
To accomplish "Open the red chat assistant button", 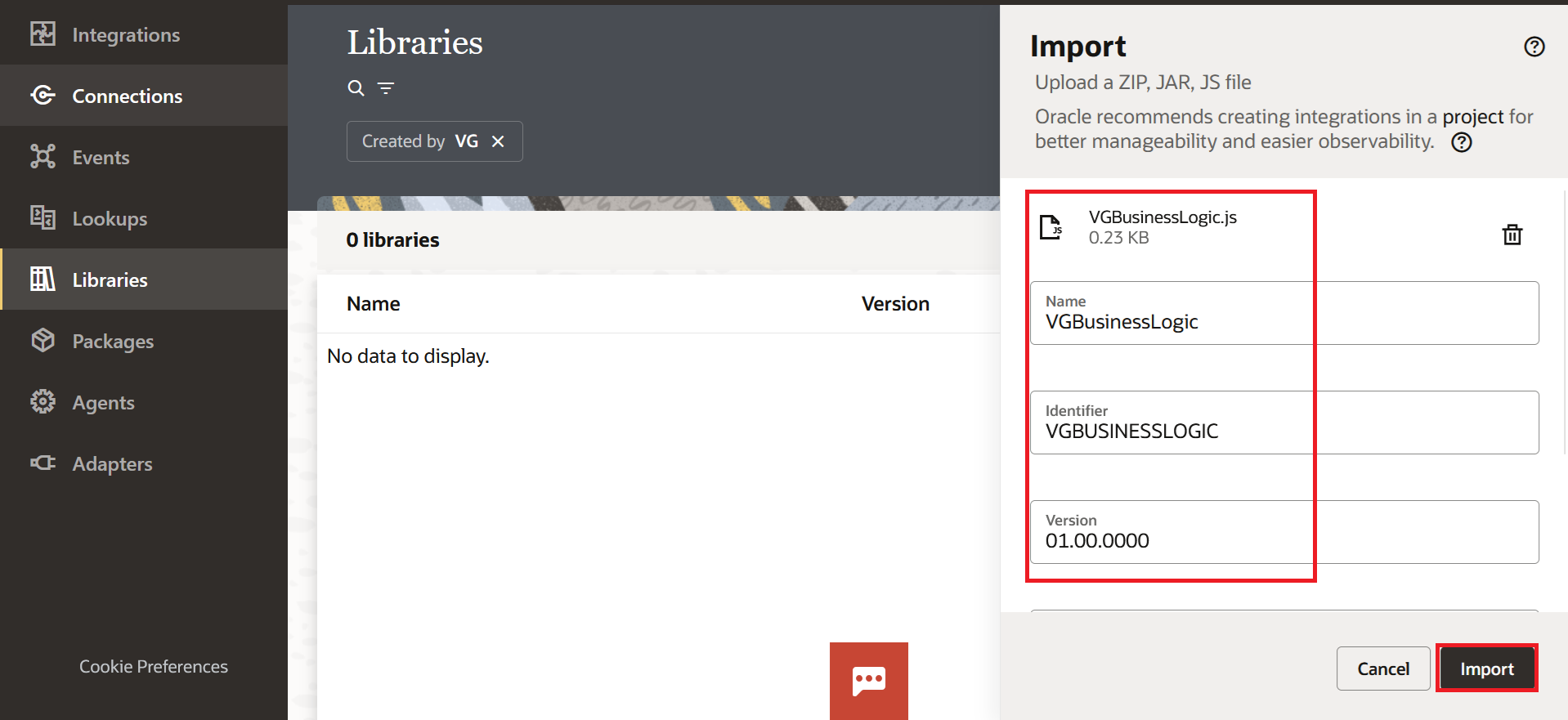I will [x=868, y=680].
